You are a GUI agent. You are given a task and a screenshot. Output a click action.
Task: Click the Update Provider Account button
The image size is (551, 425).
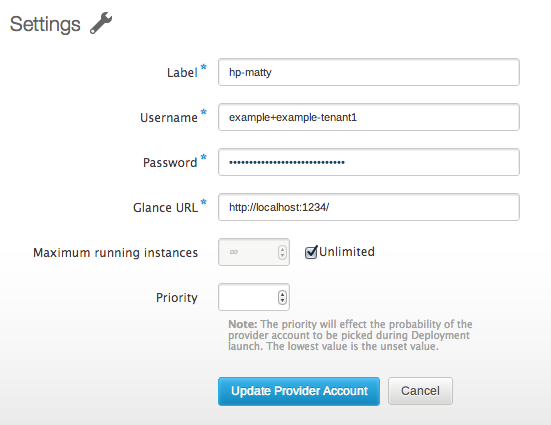pyautogui.click(x=299, y=391)
